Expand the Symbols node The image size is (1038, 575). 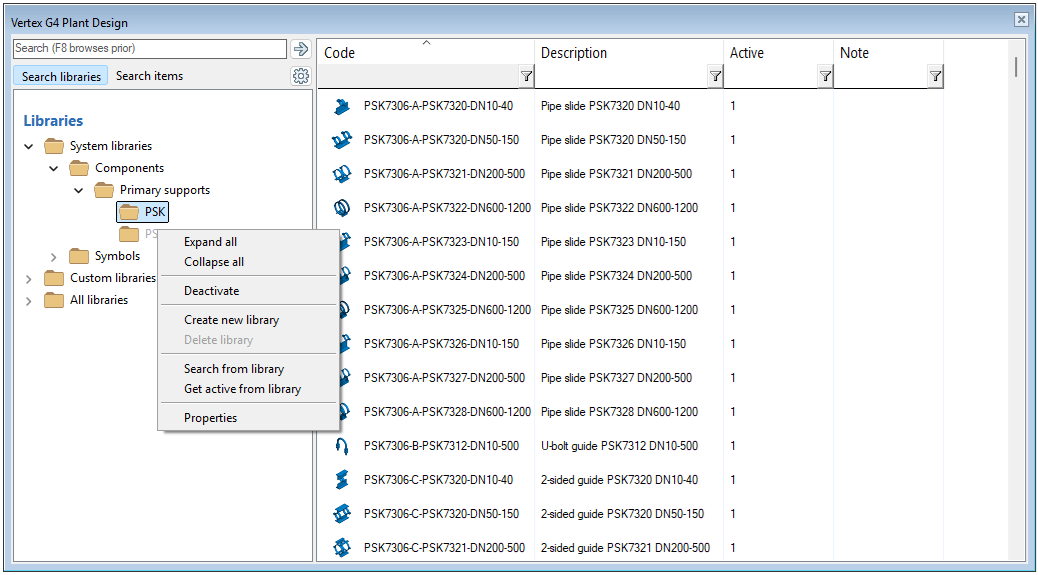tap(54, 257)
